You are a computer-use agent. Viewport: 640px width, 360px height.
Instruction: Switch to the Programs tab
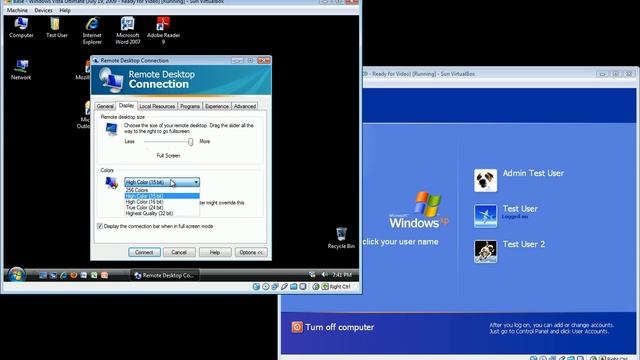point(190,106)
